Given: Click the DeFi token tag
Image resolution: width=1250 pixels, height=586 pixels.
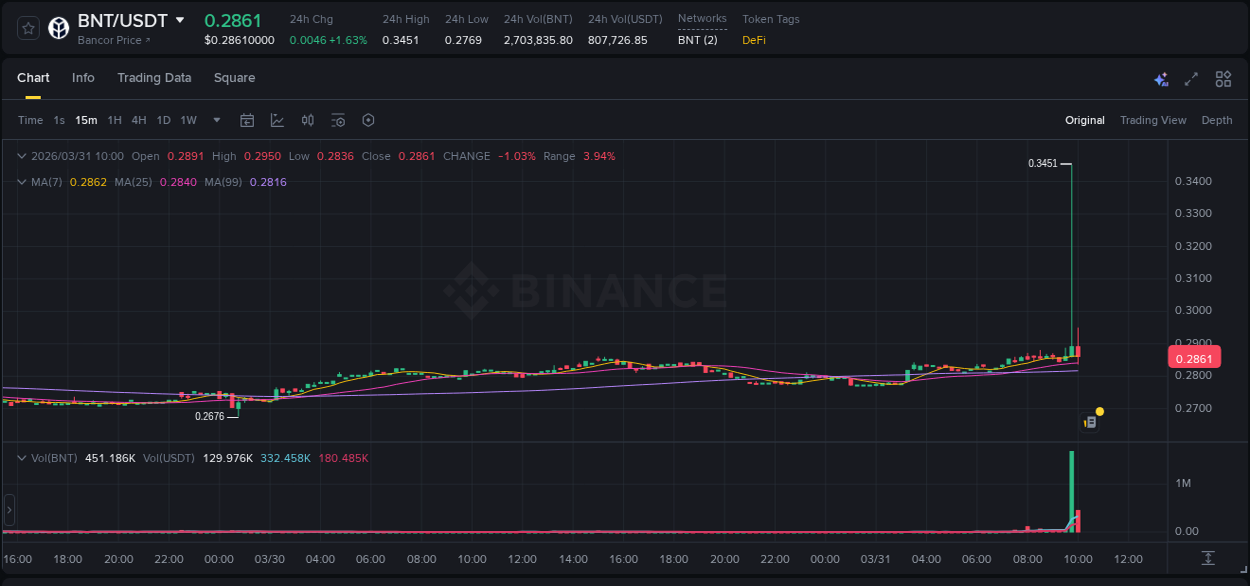Looking at the screenshot, I should (752, 40).
